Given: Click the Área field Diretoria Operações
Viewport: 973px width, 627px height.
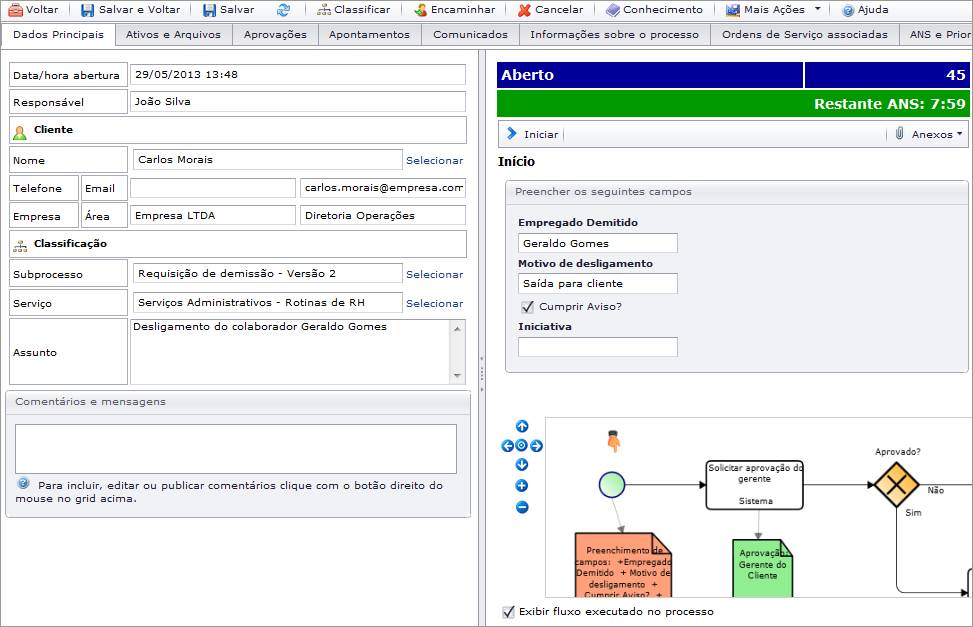Looking at the screenshot, I should tap(383, 215).
